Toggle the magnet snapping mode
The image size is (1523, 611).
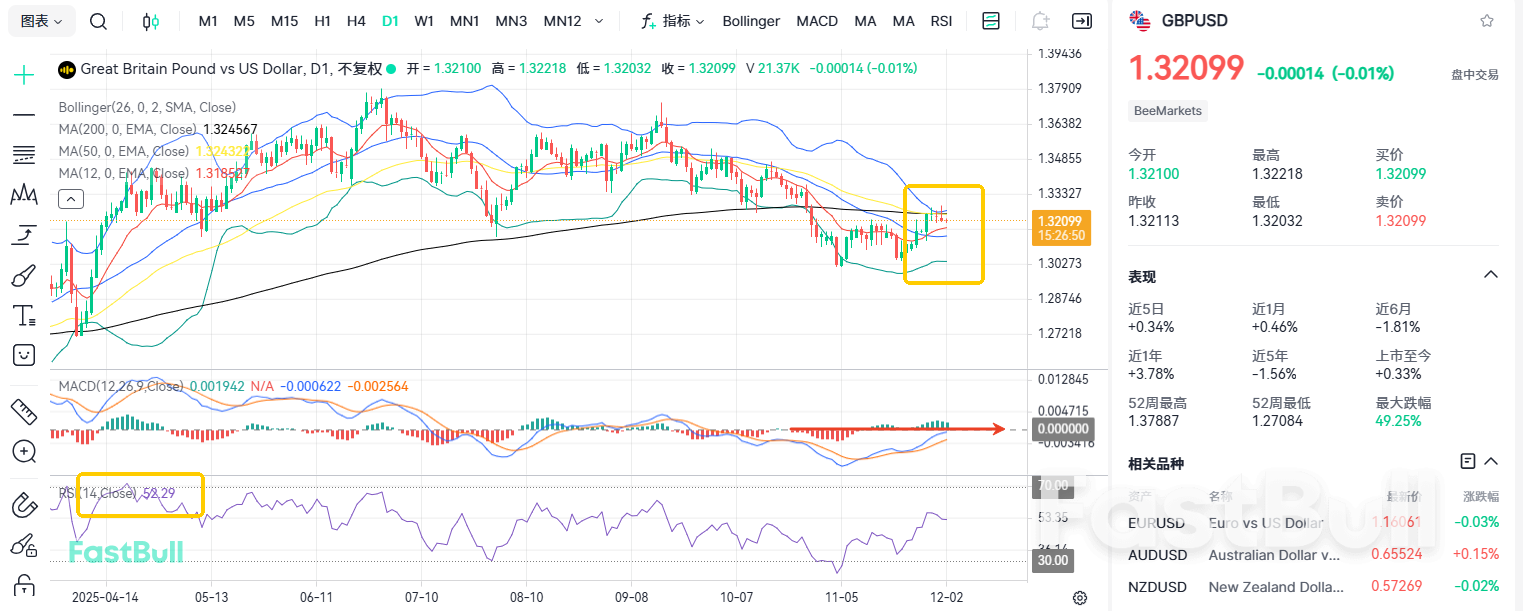pyautogui.click(x=23, y=505)
